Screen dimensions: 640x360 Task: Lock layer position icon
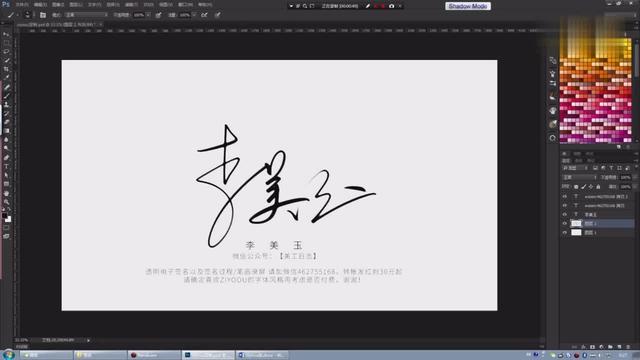tap(591, 187)
